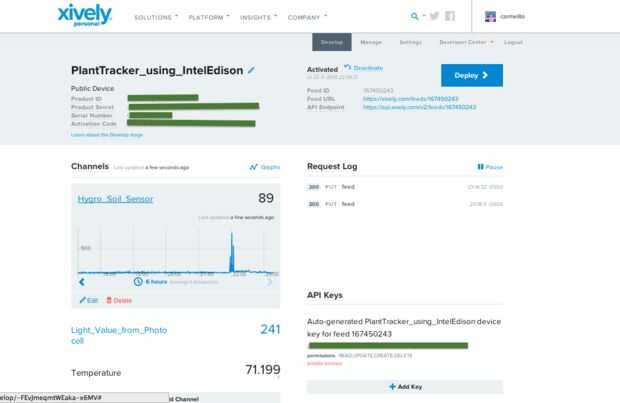Expand the Temperature channel

[x=96, y=373]
